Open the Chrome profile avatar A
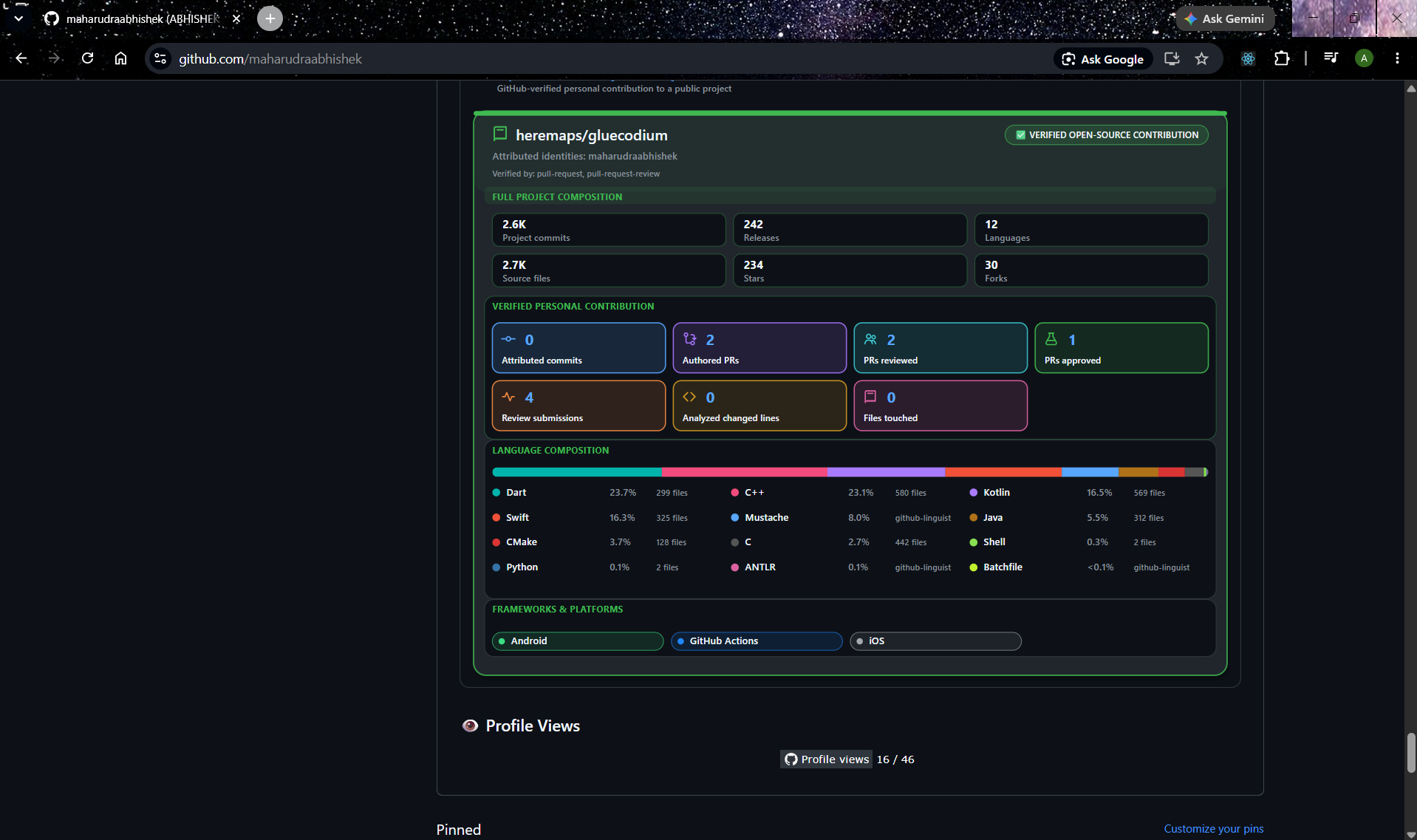 tap(1364, 58)
